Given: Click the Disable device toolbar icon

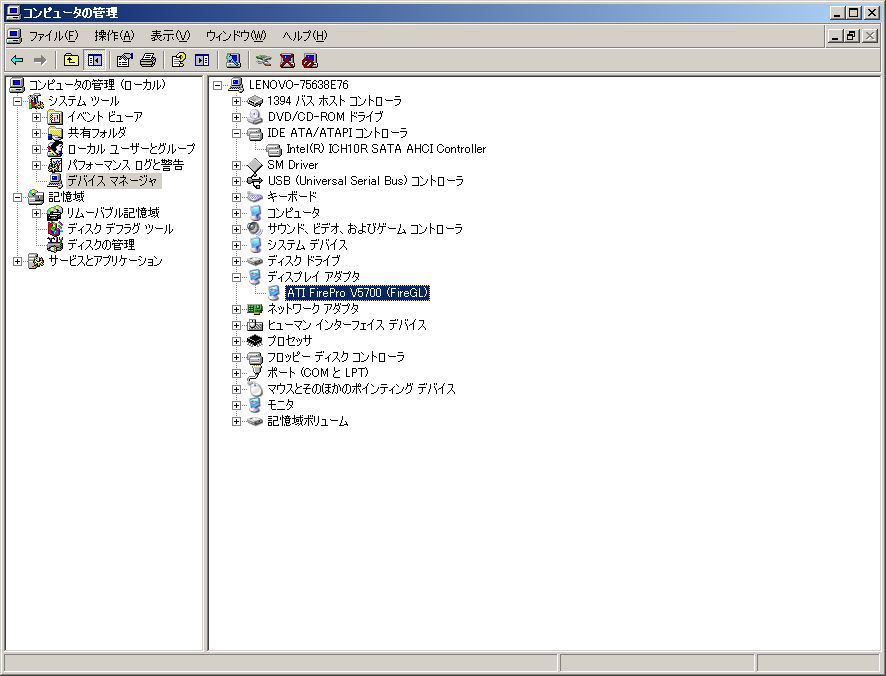Looking at the screenshot, I should pos(310,60).
